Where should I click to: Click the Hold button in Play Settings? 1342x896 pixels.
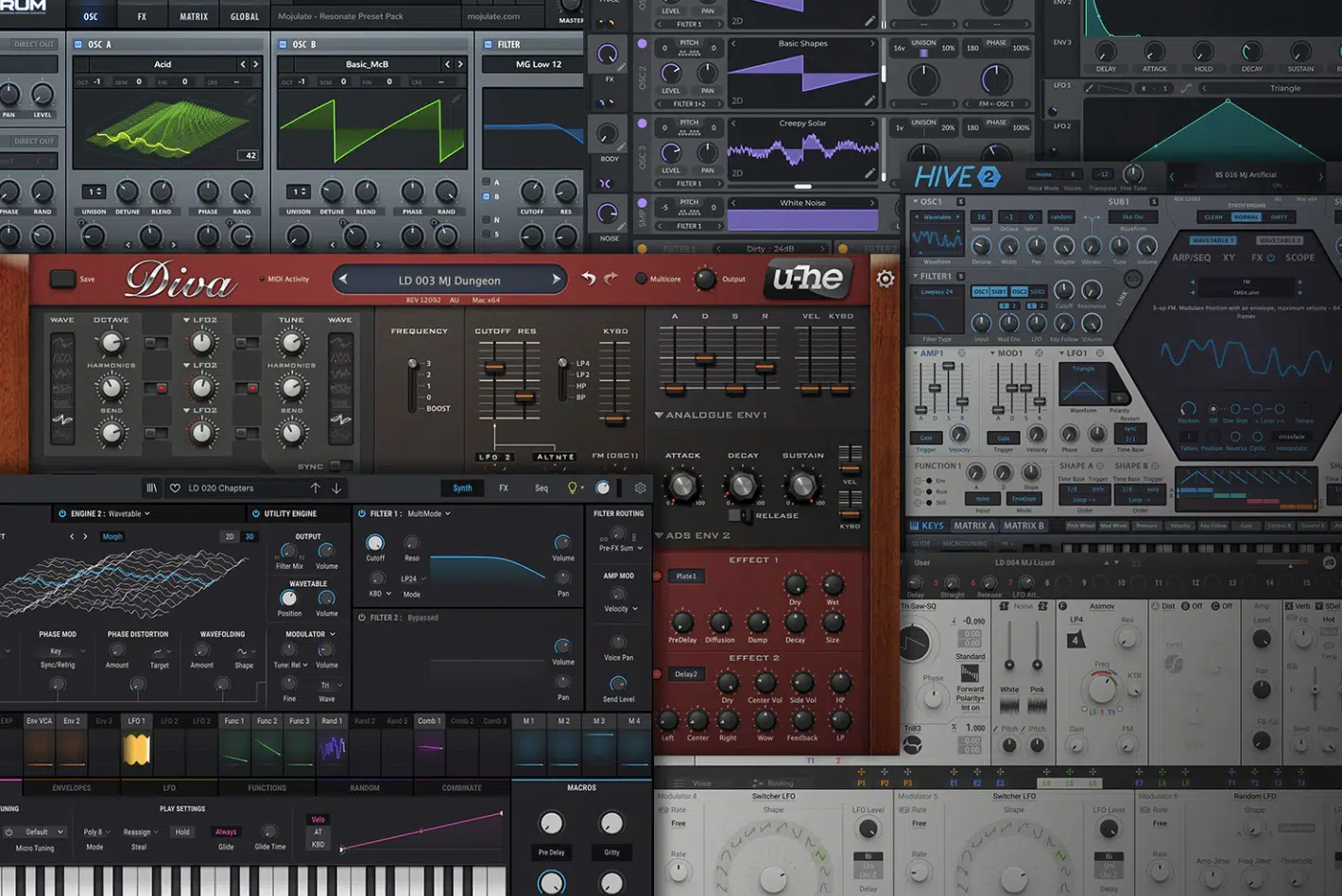tap(182, 832)
